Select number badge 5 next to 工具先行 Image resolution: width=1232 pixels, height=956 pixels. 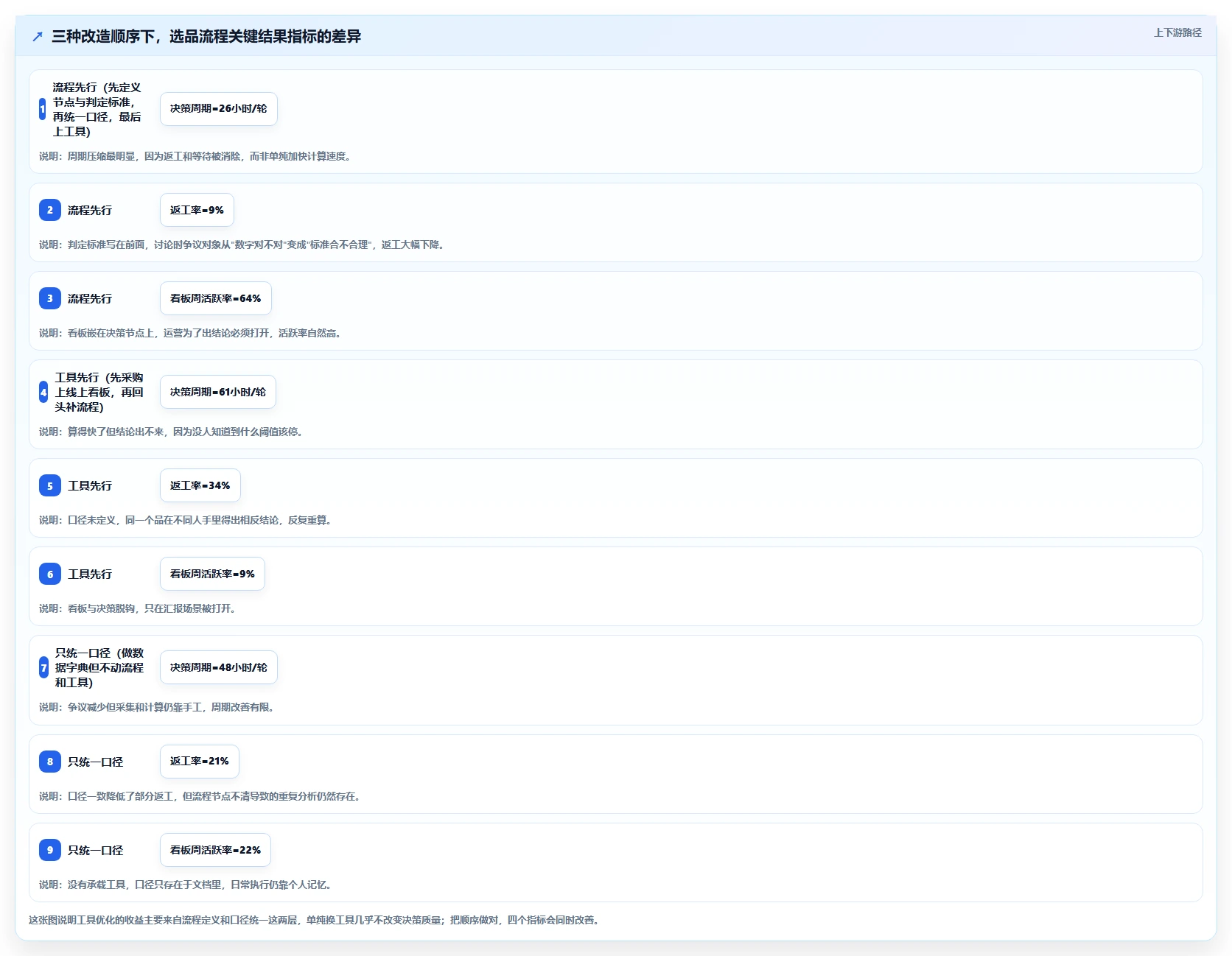(50, 485)
